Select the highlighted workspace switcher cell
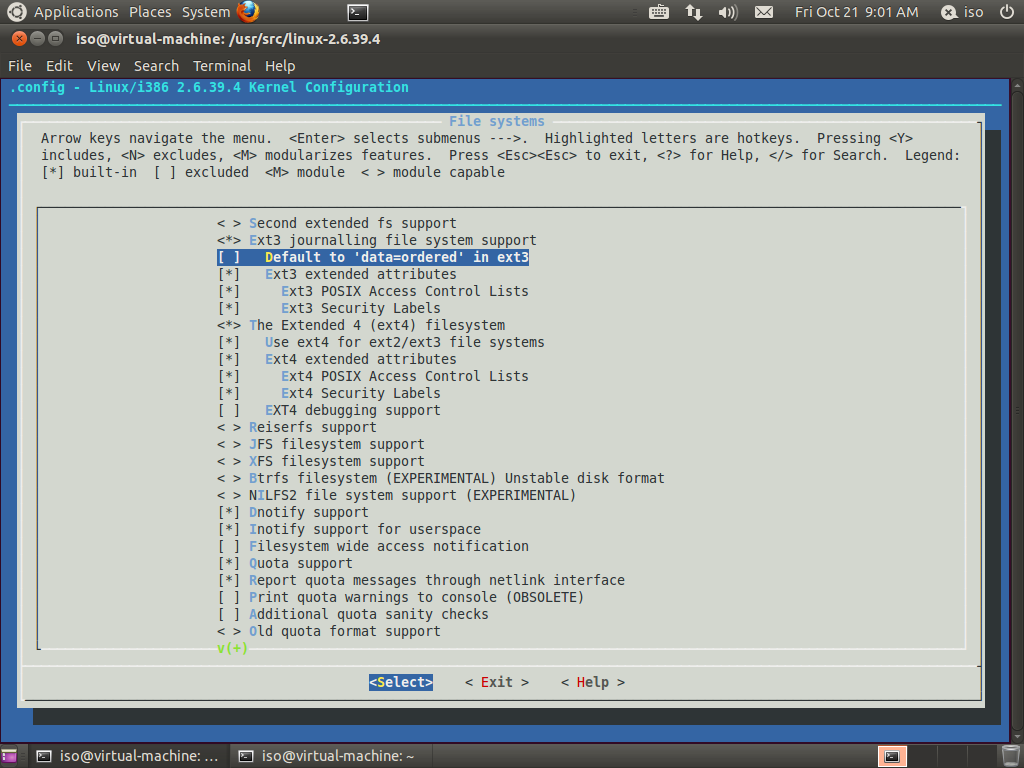The height and width of the screenshot is (768, 1024). coord(891,756)
